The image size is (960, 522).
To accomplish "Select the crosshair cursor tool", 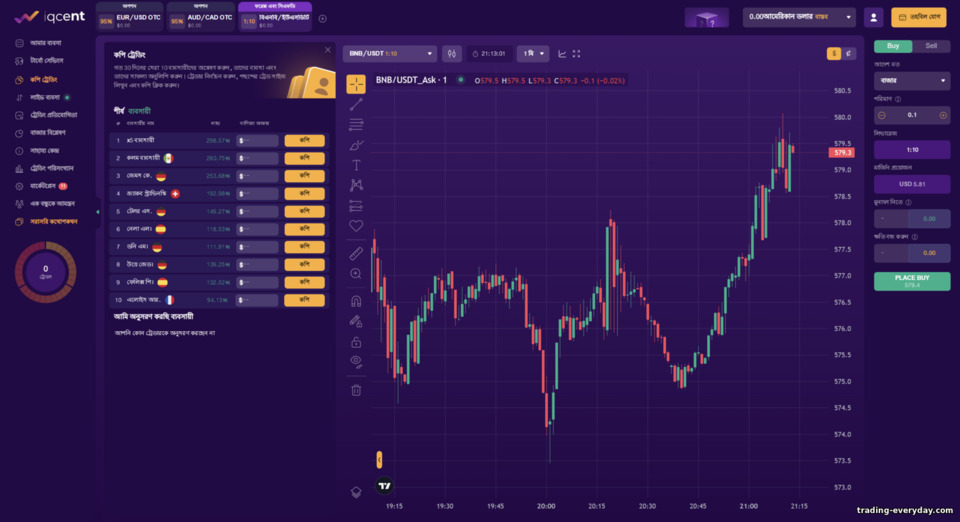I will click(356, 84).
